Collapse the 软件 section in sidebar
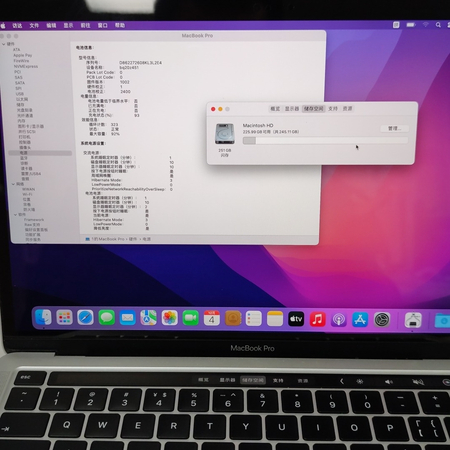Viewport: 450px width, 450px height. [x=15, y=215]
